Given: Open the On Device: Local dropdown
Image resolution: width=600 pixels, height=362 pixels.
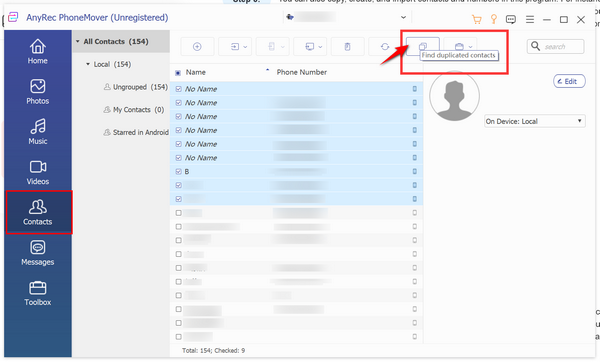Looking at the screenshot, I should [535, 121].
